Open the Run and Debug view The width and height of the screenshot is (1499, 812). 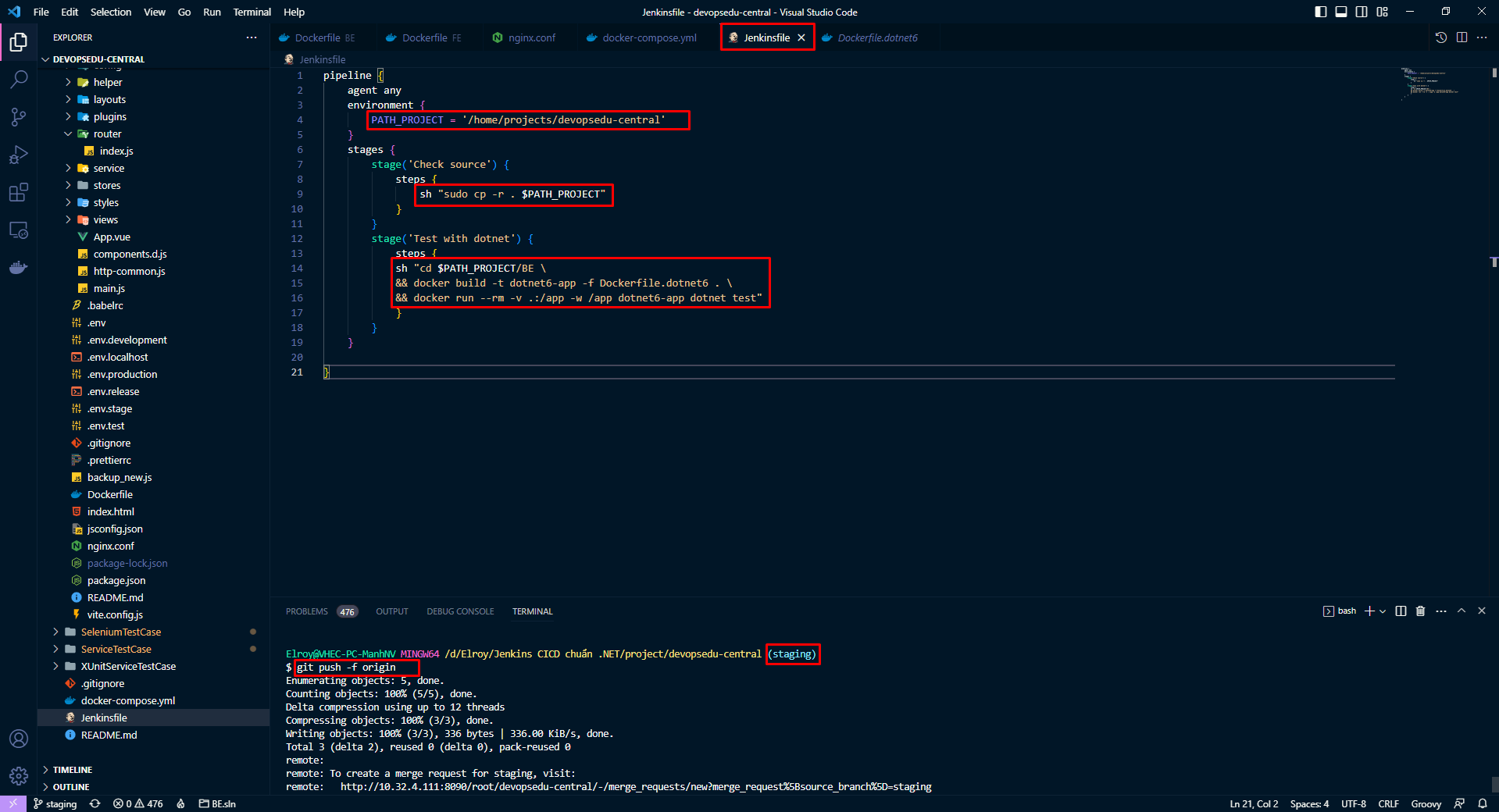19,155
